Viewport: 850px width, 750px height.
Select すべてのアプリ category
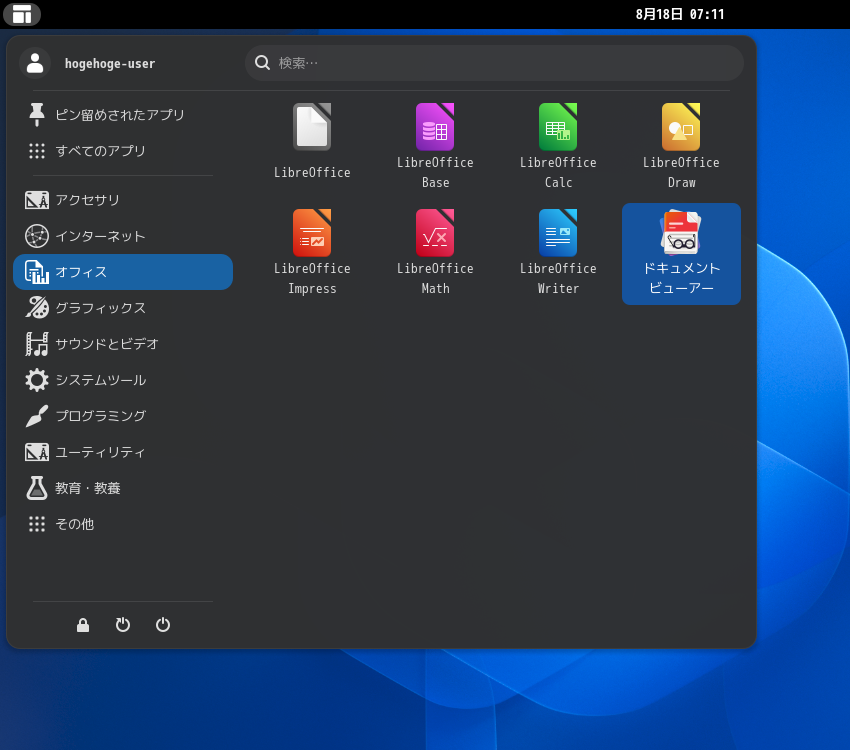123,151
